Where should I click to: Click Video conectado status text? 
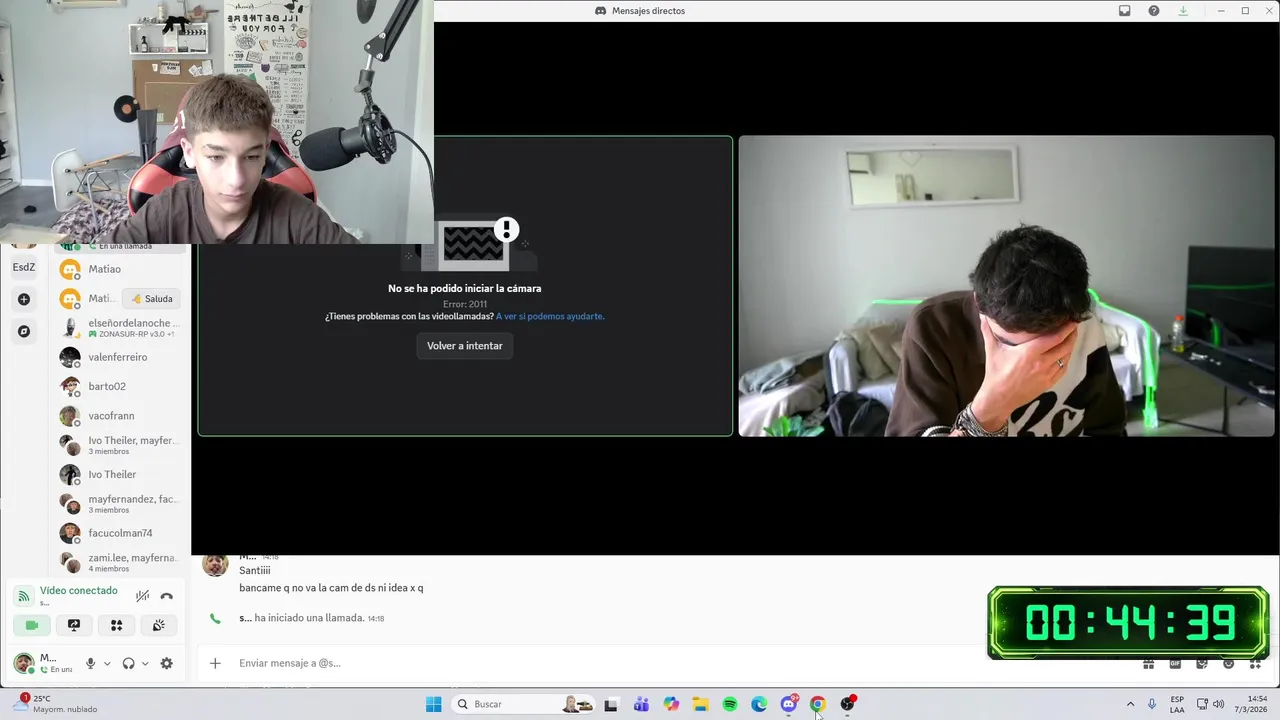pyautogui.click(x=79, y=591)
